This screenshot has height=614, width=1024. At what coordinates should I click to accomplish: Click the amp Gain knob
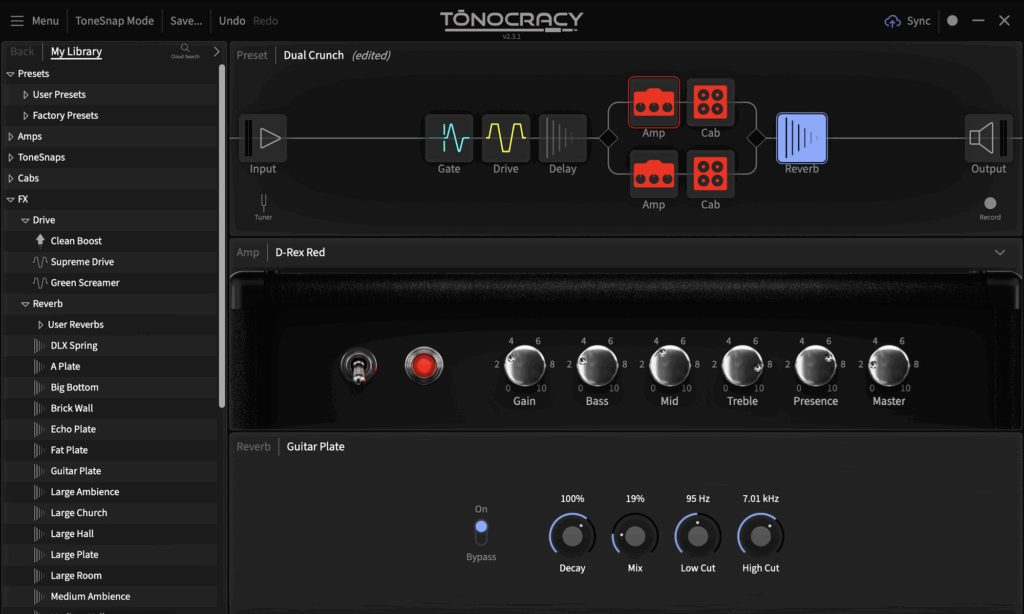[x=524, y=366]
